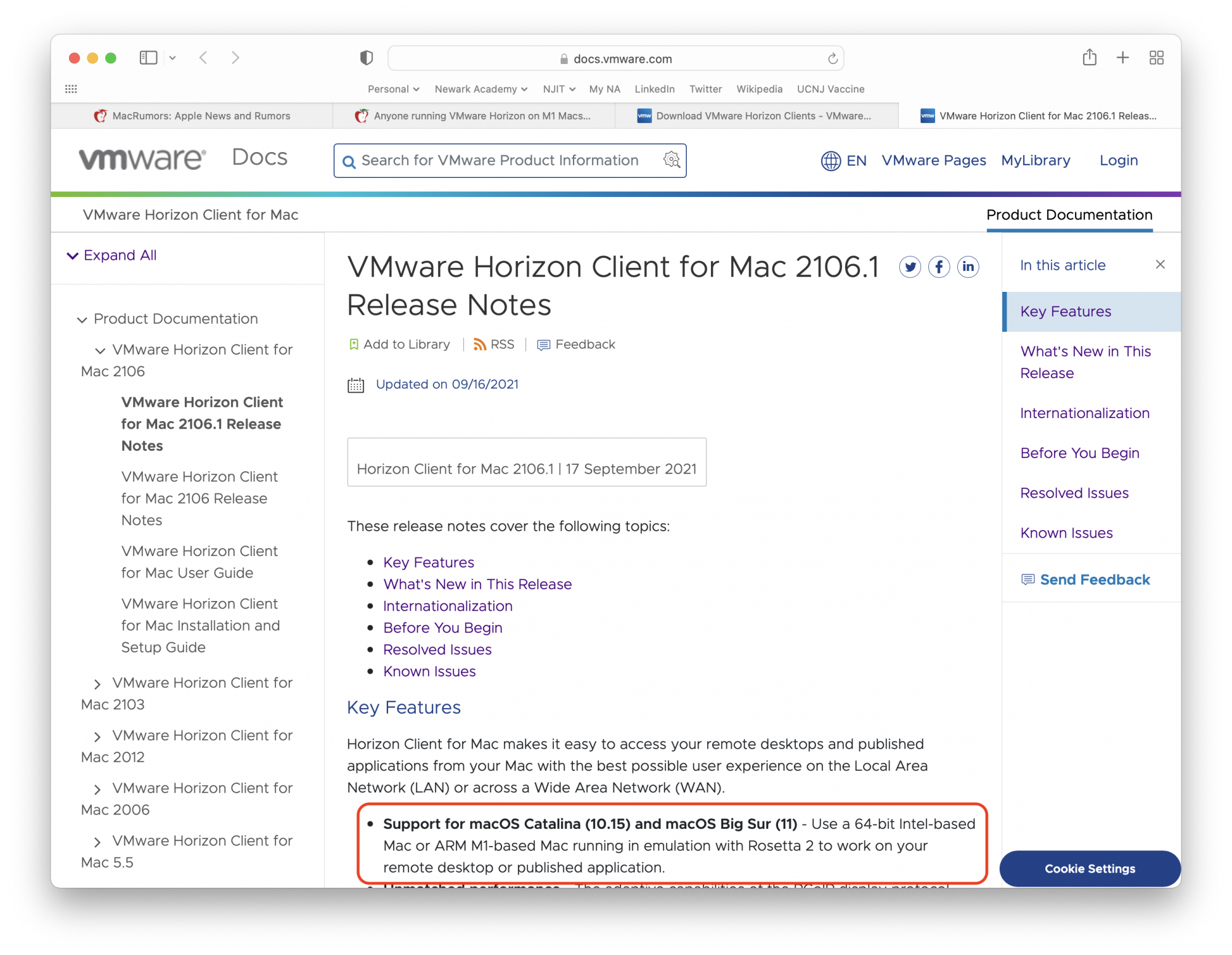Open the privacy shield report icon
The image size is (1232, 955).
(x=367, y=58)
